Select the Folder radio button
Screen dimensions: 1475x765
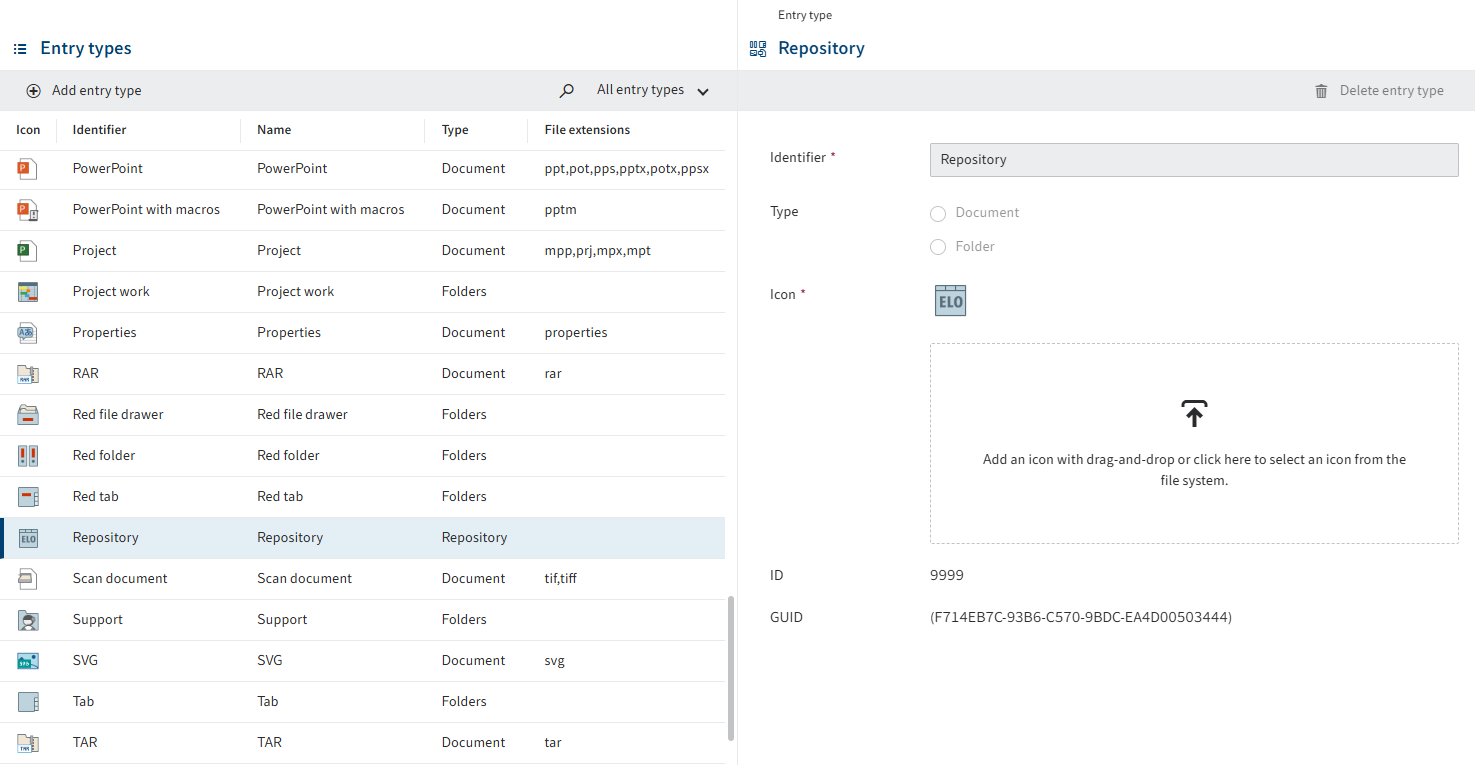tap(938, 247)
